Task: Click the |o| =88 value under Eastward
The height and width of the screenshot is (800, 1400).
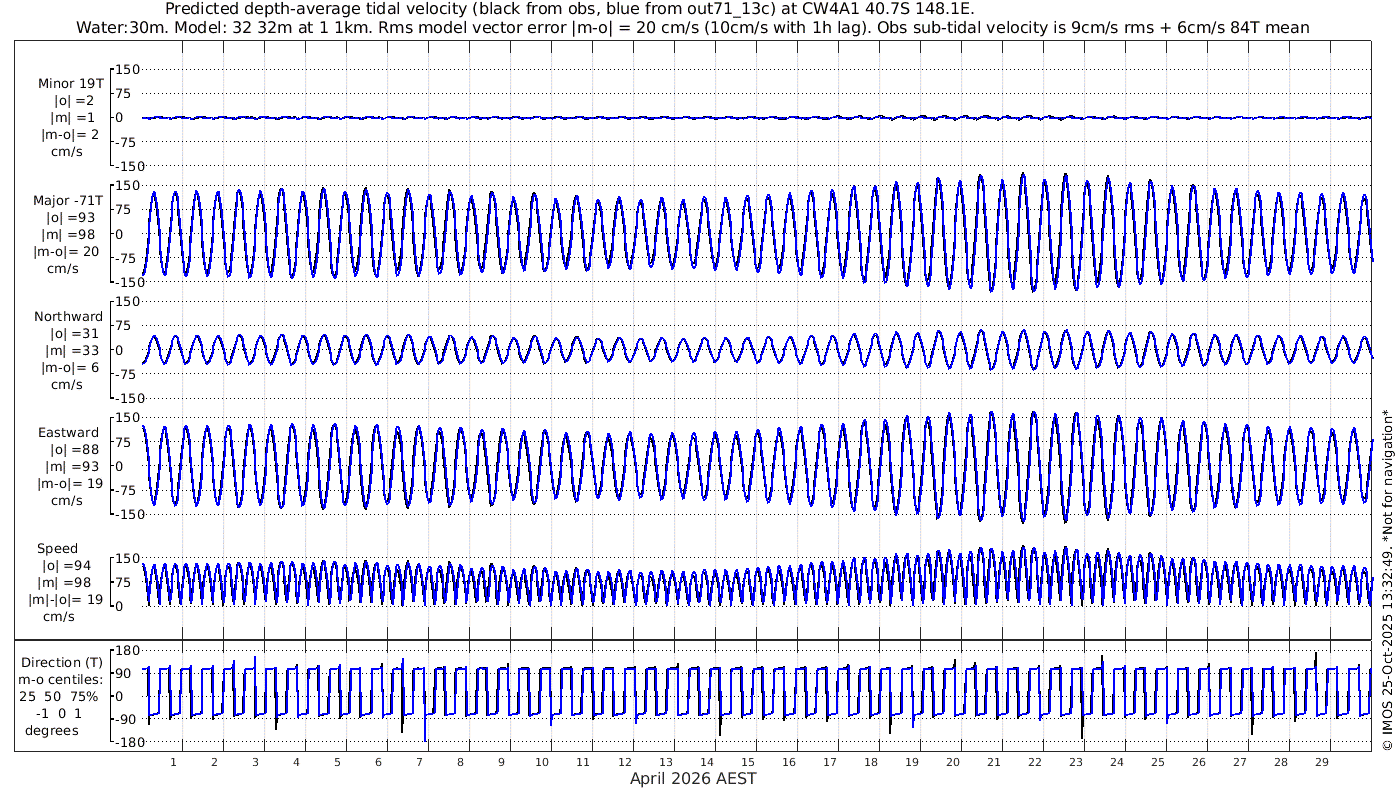Action: [x=68, y=450]
